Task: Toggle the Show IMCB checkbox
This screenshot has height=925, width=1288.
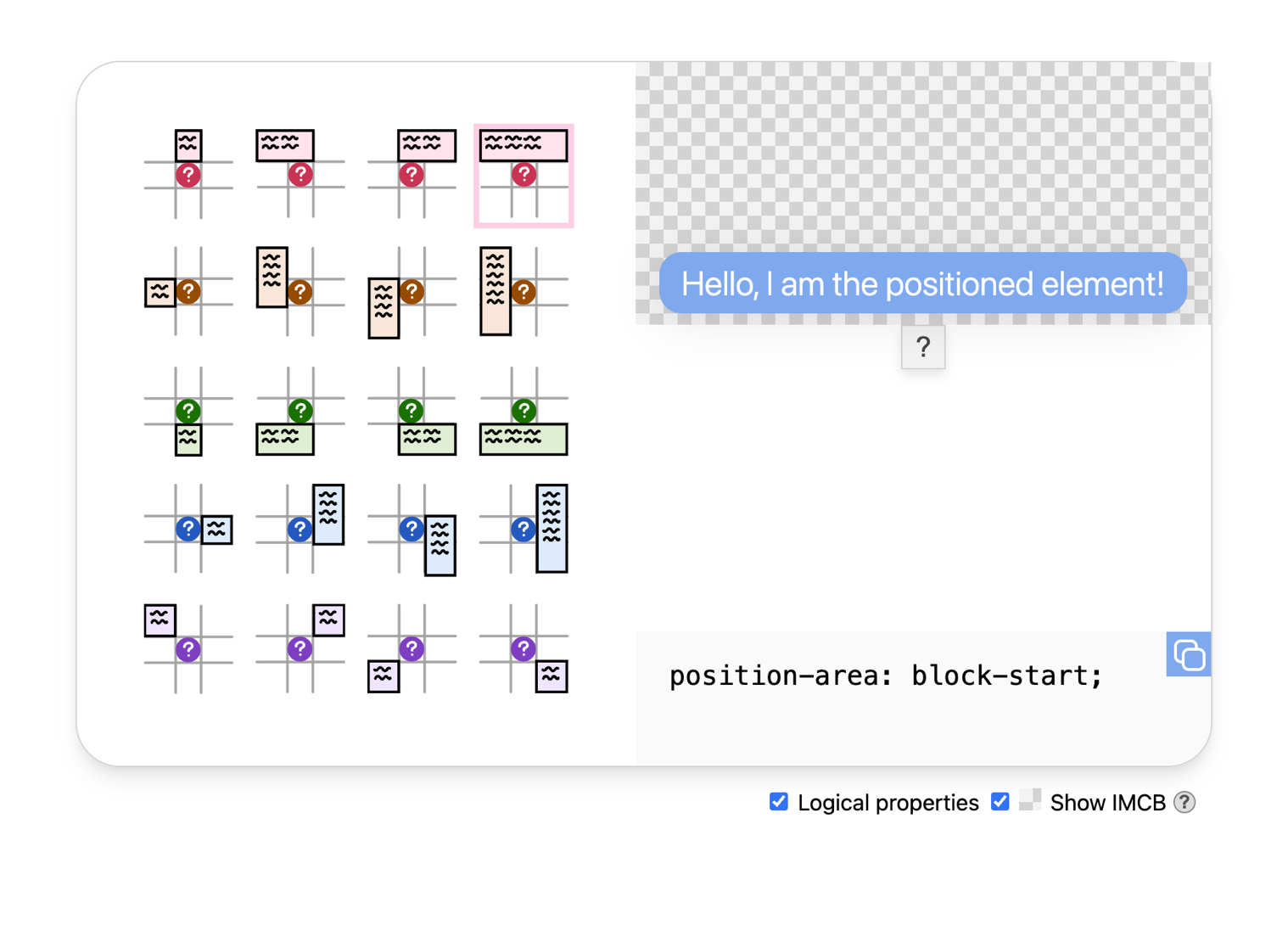Action: click(x=1000, y=802)
